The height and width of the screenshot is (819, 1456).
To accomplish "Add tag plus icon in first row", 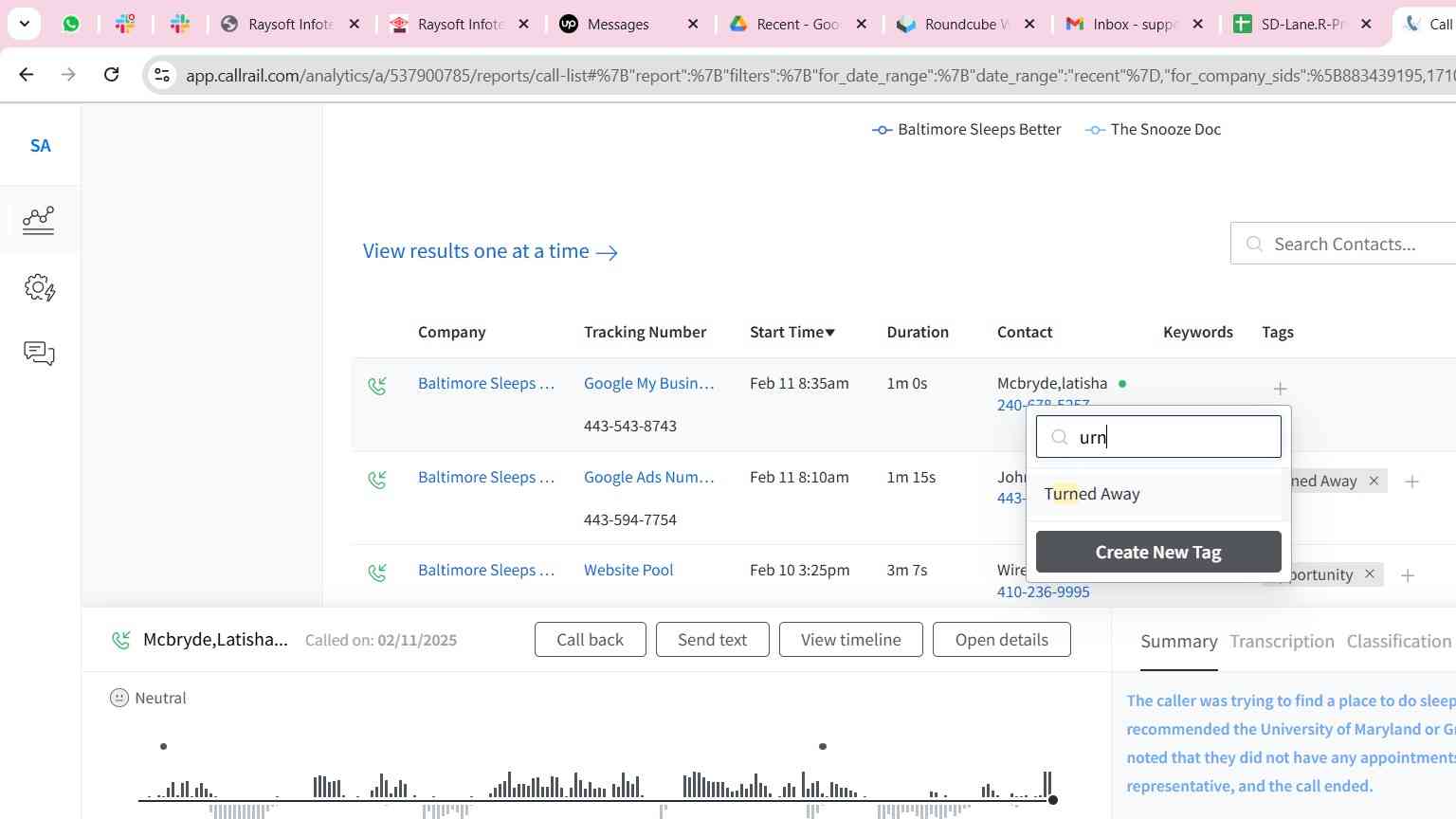I will pos(1280,389).
